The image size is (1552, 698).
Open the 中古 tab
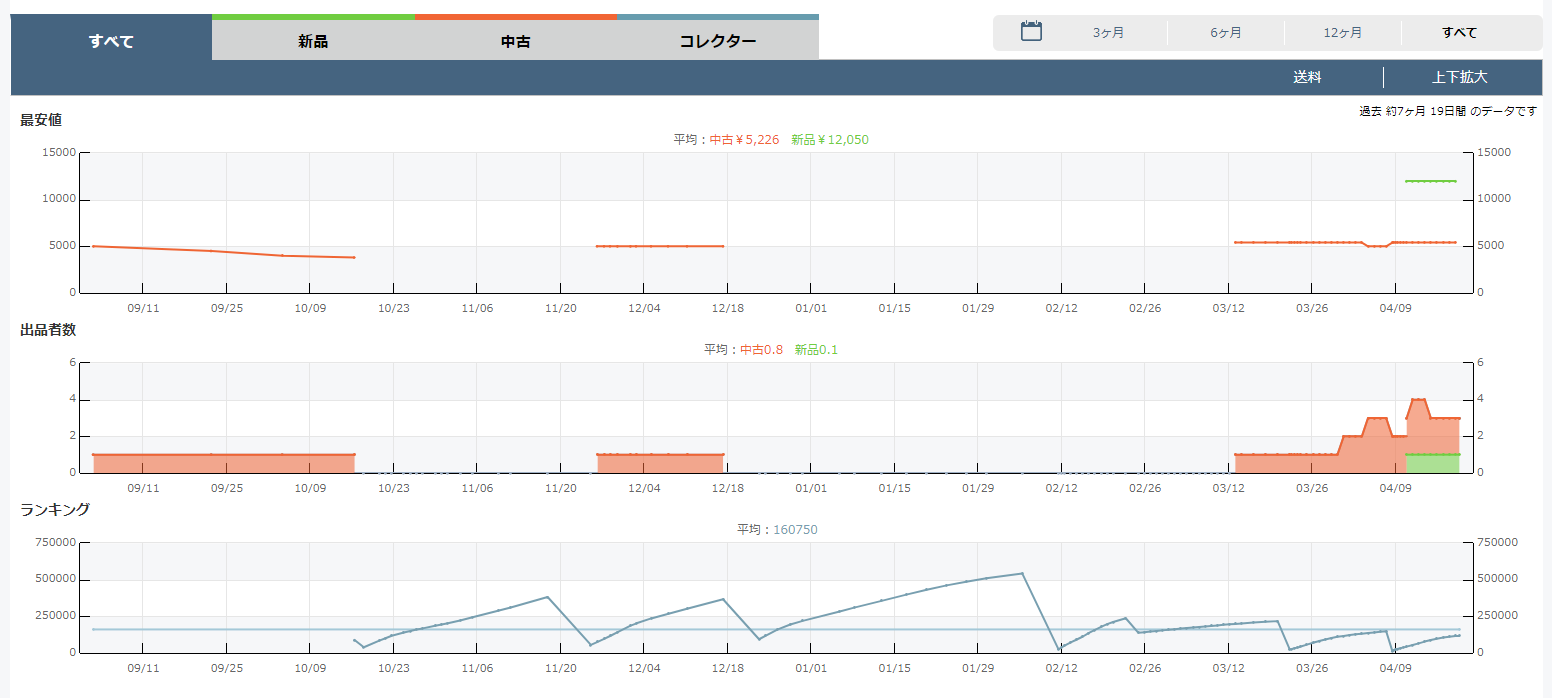[x=516, y=41]
